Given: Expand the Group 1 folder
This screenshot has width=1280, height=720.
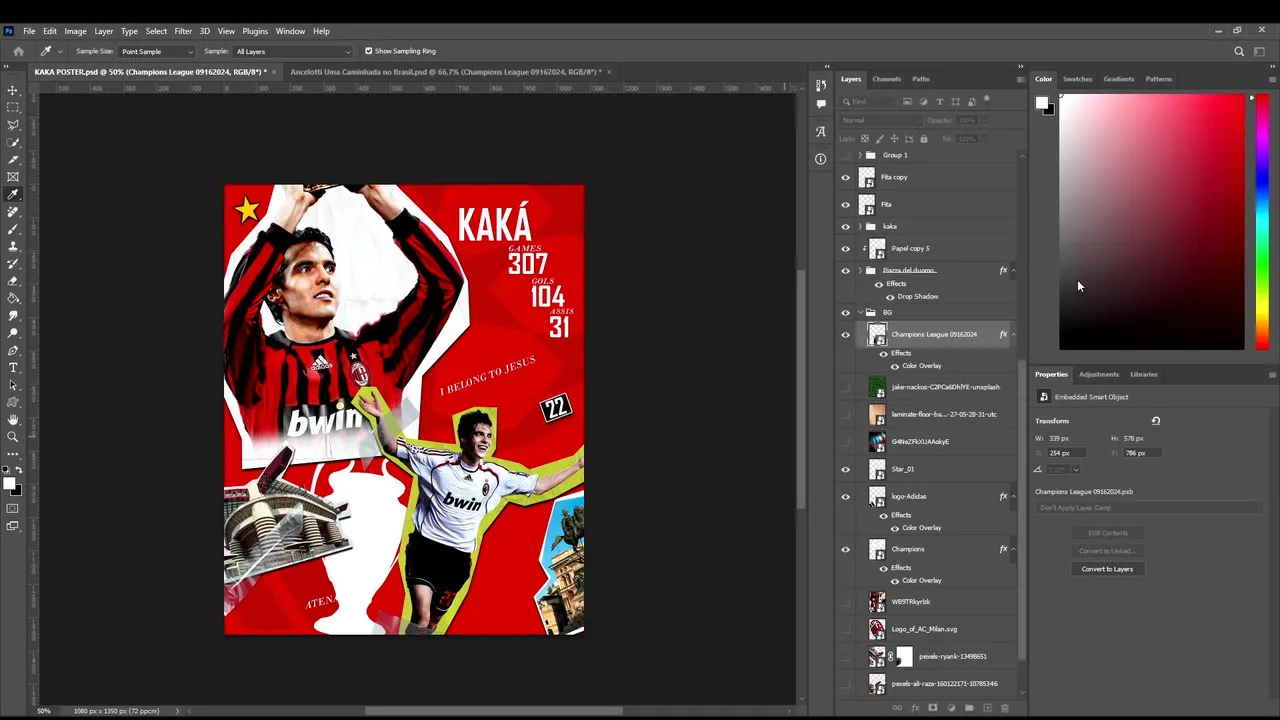Looking at the screenshot, I should [x=859, y=156].
